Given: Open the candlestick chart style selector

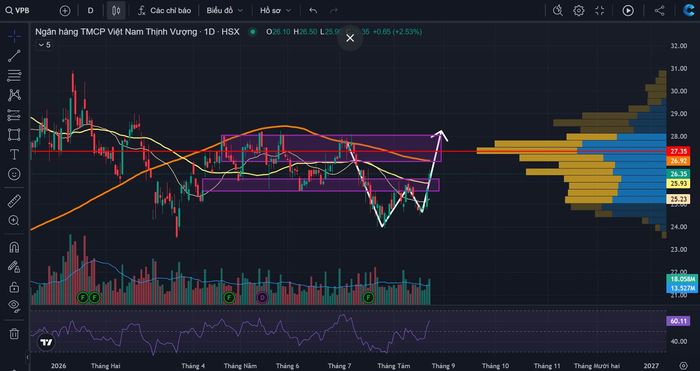Looking at the screenshot, I should [x=116, y=10].
